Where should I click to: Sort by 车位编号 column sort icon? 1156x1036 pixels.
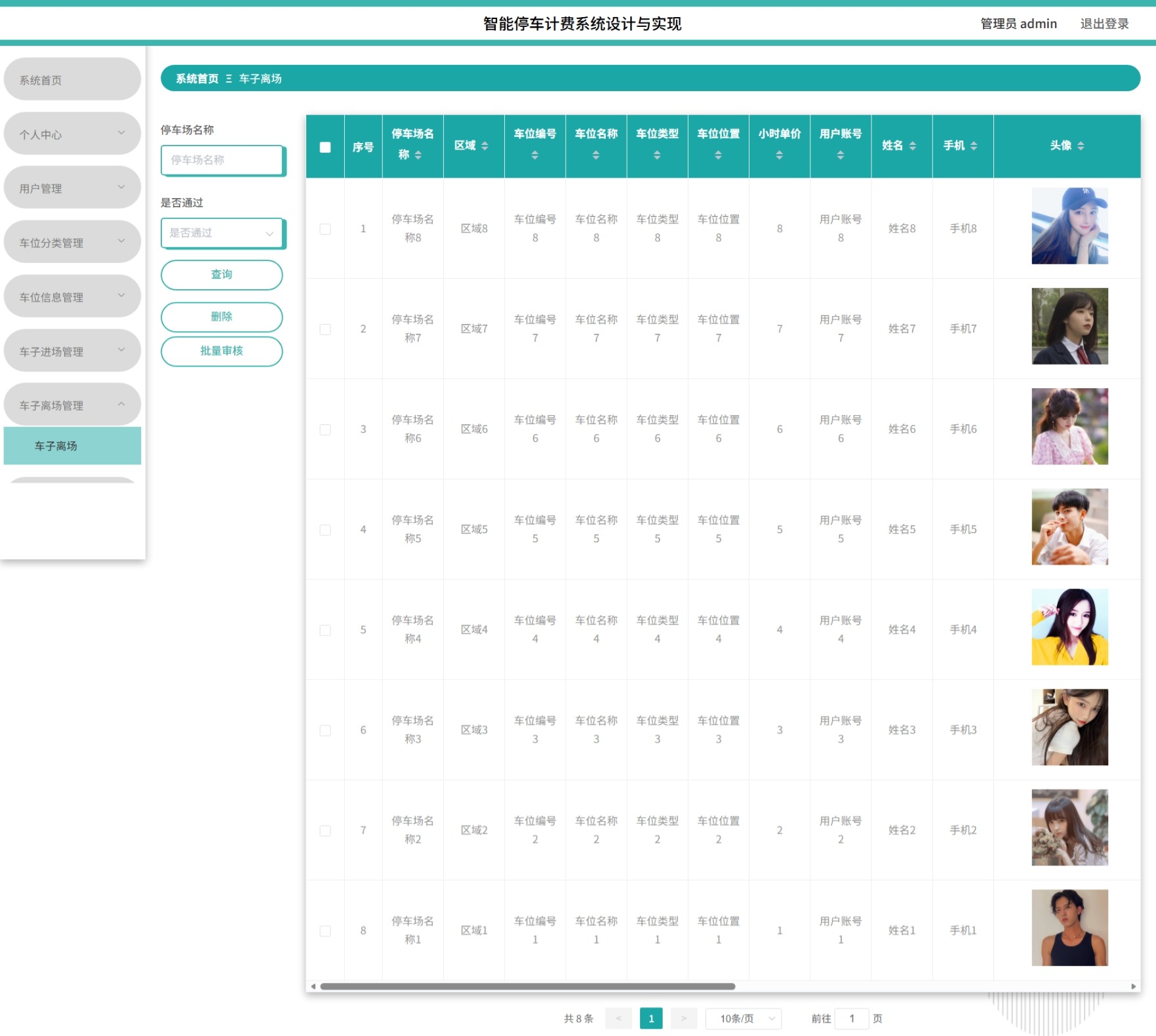(x=534, y=155)
